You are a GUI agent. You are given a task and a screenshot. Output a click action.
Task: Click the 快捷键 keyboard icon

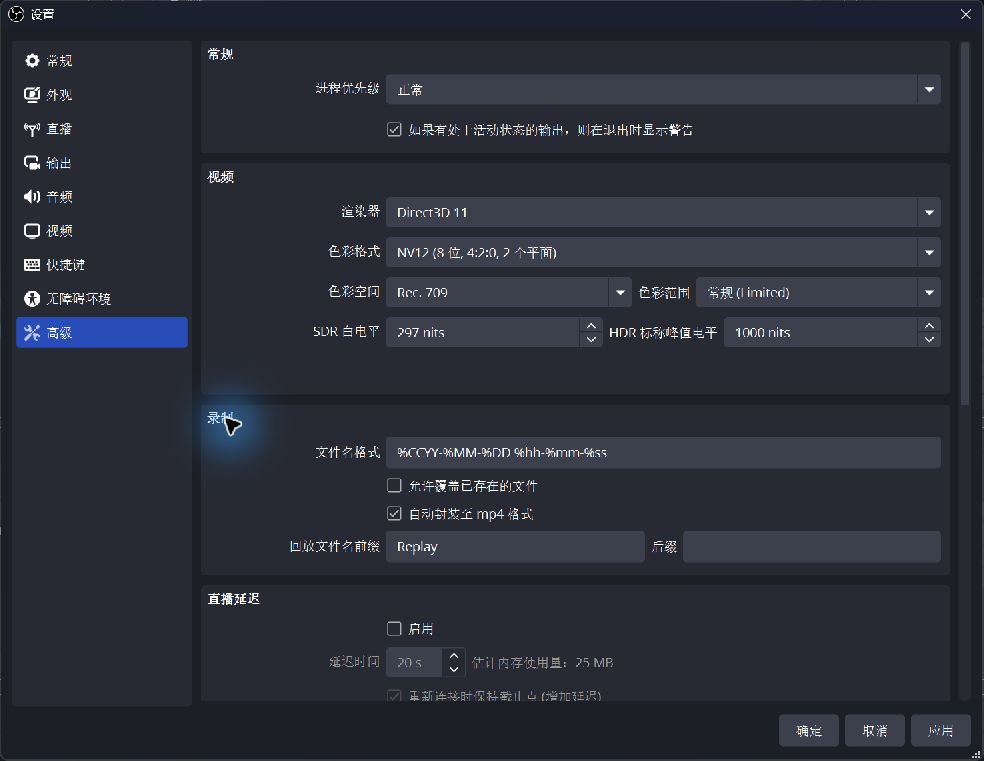pos(31,265)
